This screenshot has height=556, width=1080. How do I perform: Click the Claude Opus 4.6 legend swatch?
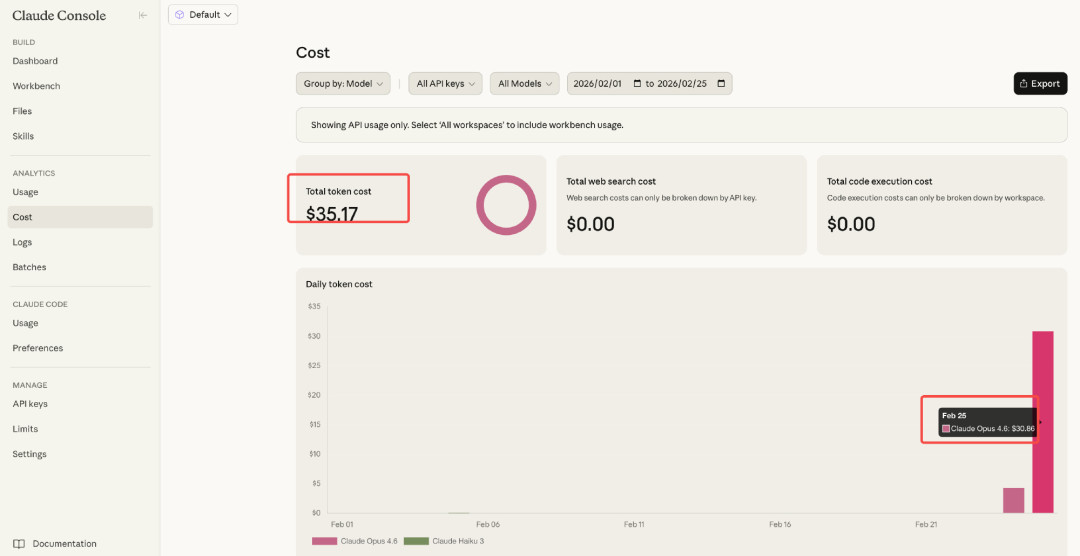(x=324, y=541)
